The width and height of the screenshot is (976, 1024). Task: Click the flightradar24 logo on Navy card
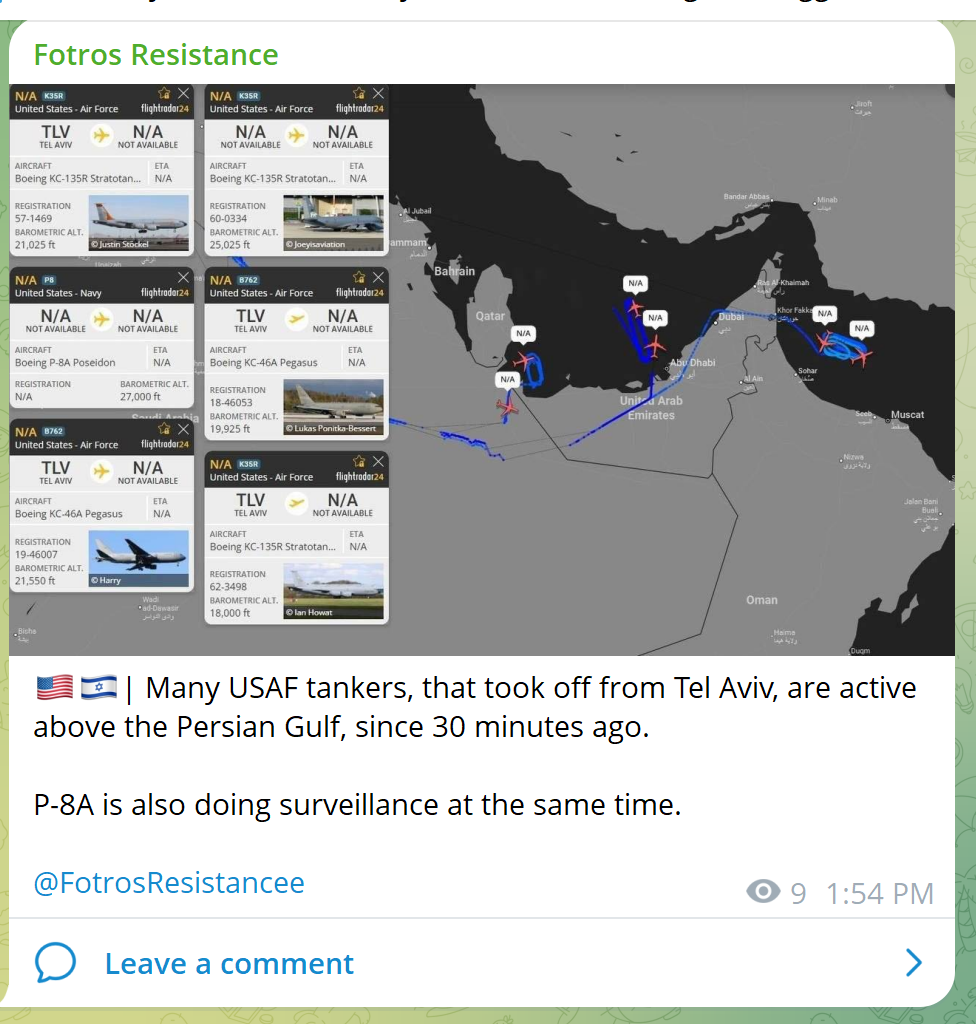(165, 293)
